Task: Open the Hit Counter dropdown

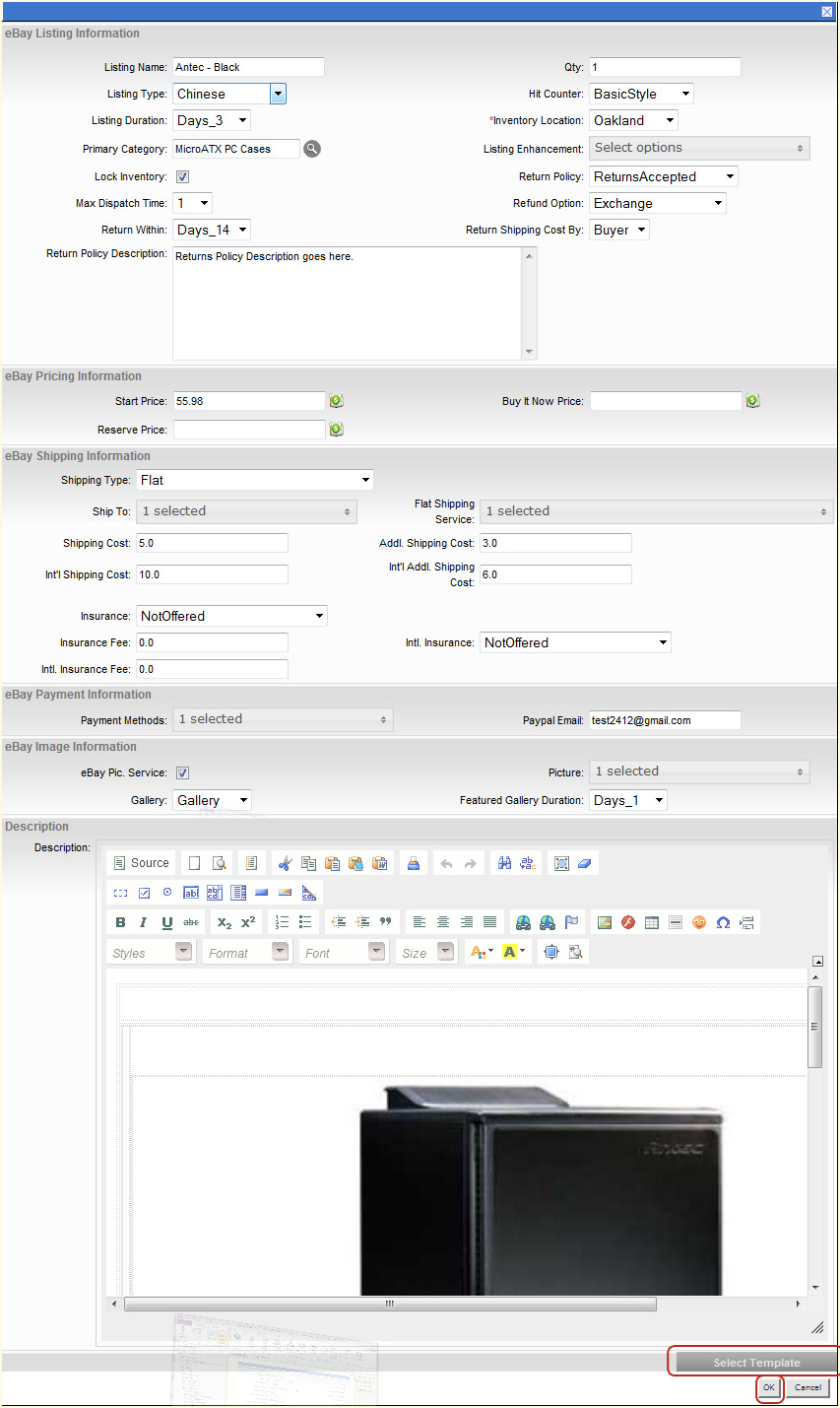Action: click(642, 94)
